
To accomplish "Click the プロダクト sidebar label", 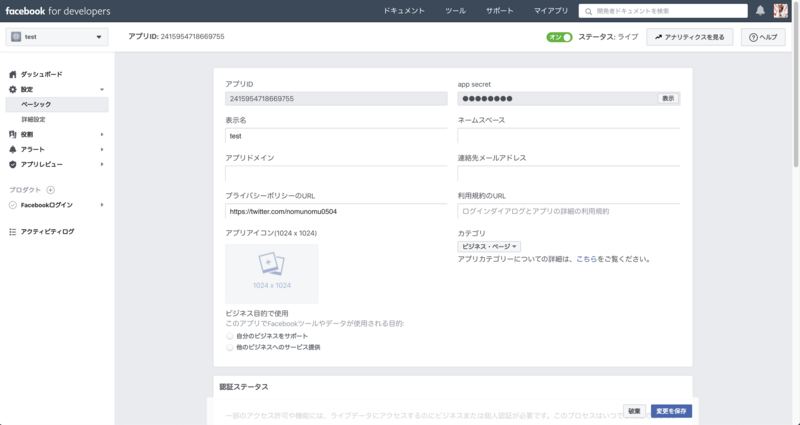I will pos(25,190).
